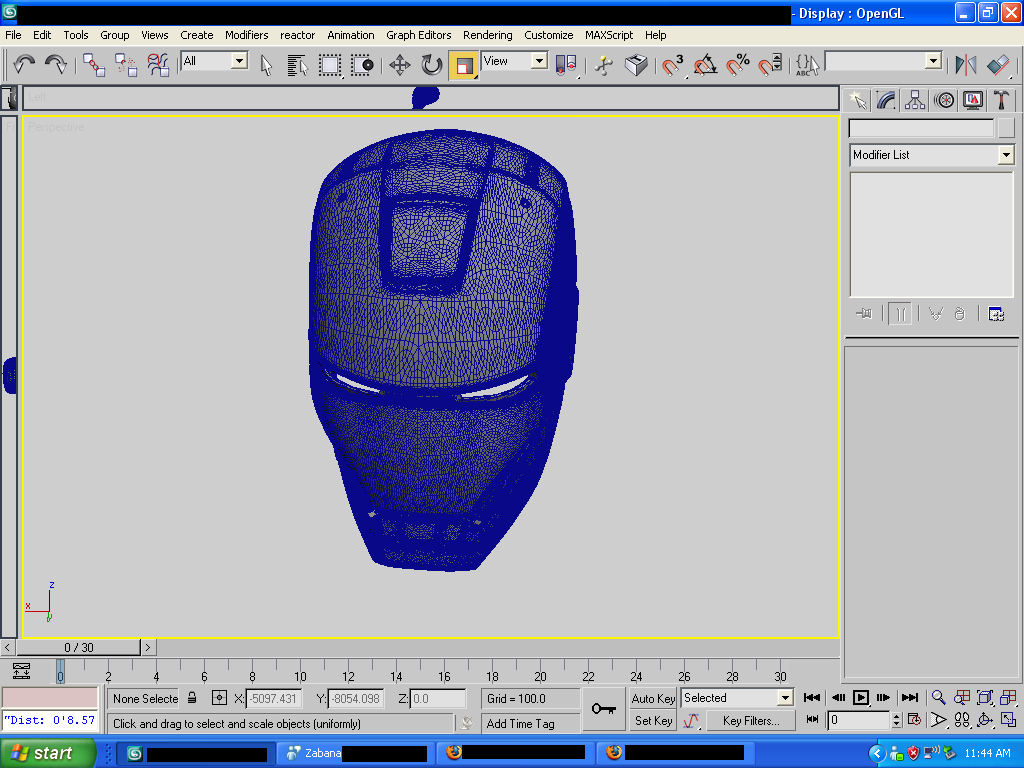Click the Zoom magnifier viewport control

click(x=938, y=698)
